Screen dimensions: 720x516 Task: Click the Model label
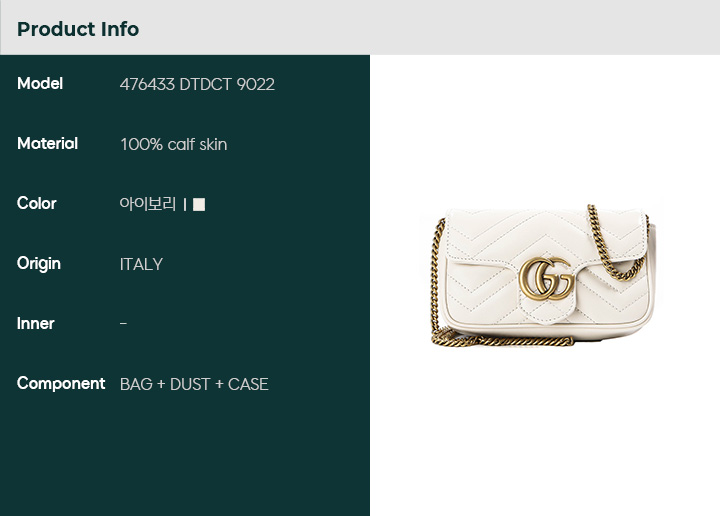tap(40, 84)
